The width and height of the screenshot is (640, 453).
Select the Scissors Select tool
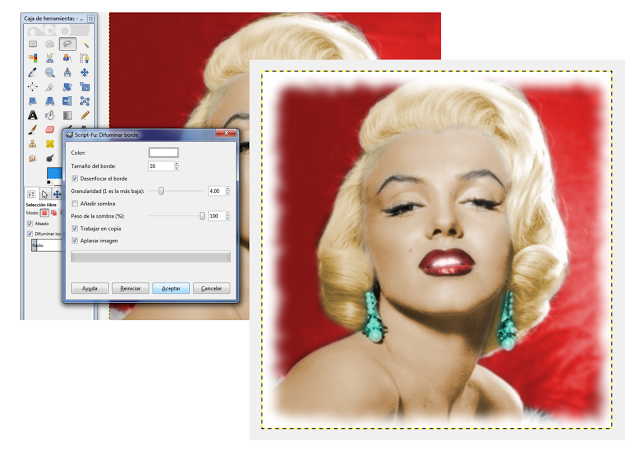point(50,58)
